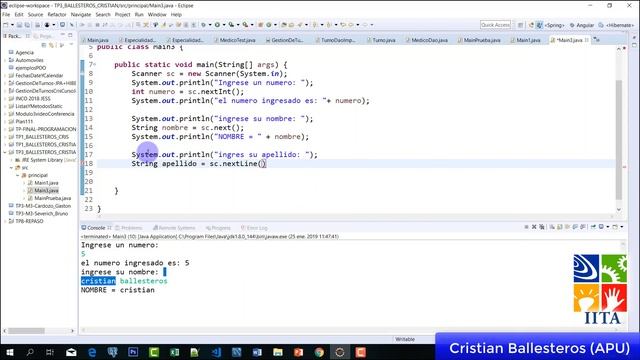Click the New file toolbar icon
This screenshot has height=360, width=640.
tap(6, 25)
